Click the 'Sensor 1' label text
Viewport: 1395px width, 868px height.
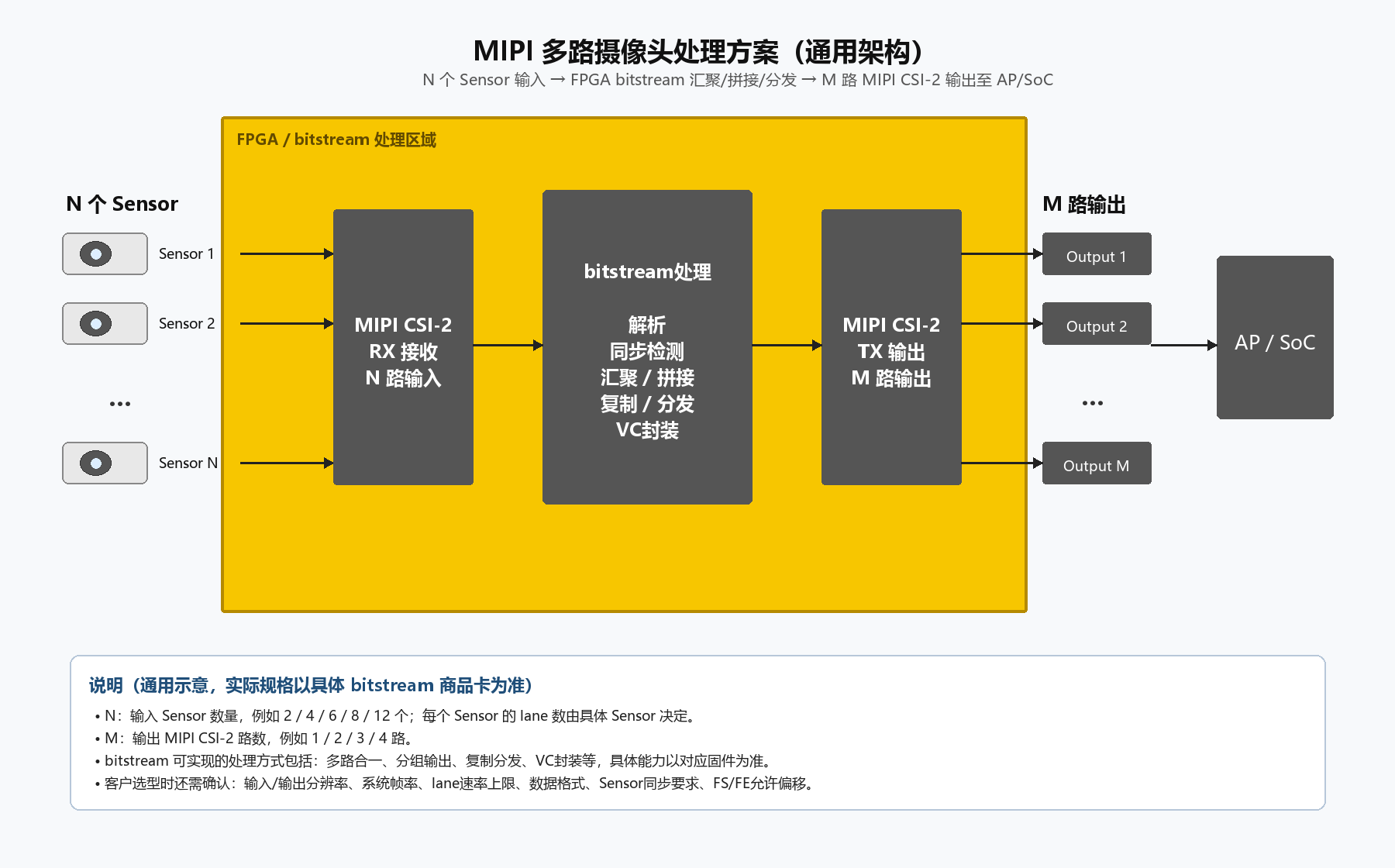[186, 254]
